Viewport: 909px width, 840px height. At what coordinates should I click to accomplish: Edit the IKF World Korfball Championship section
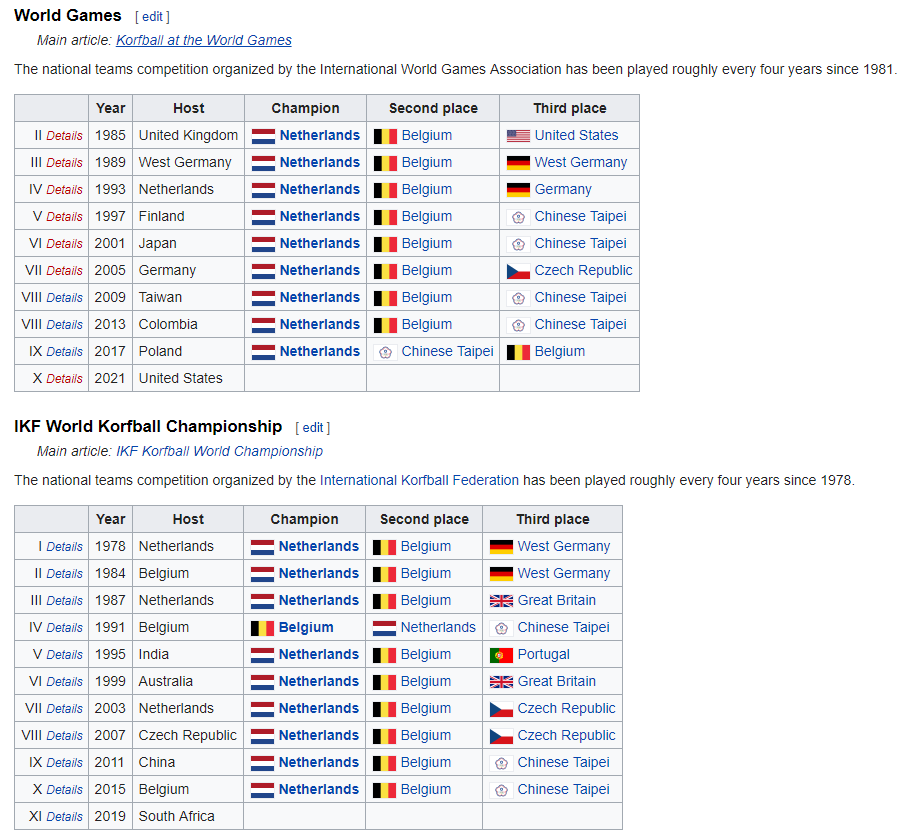click(x=312, y=428)
